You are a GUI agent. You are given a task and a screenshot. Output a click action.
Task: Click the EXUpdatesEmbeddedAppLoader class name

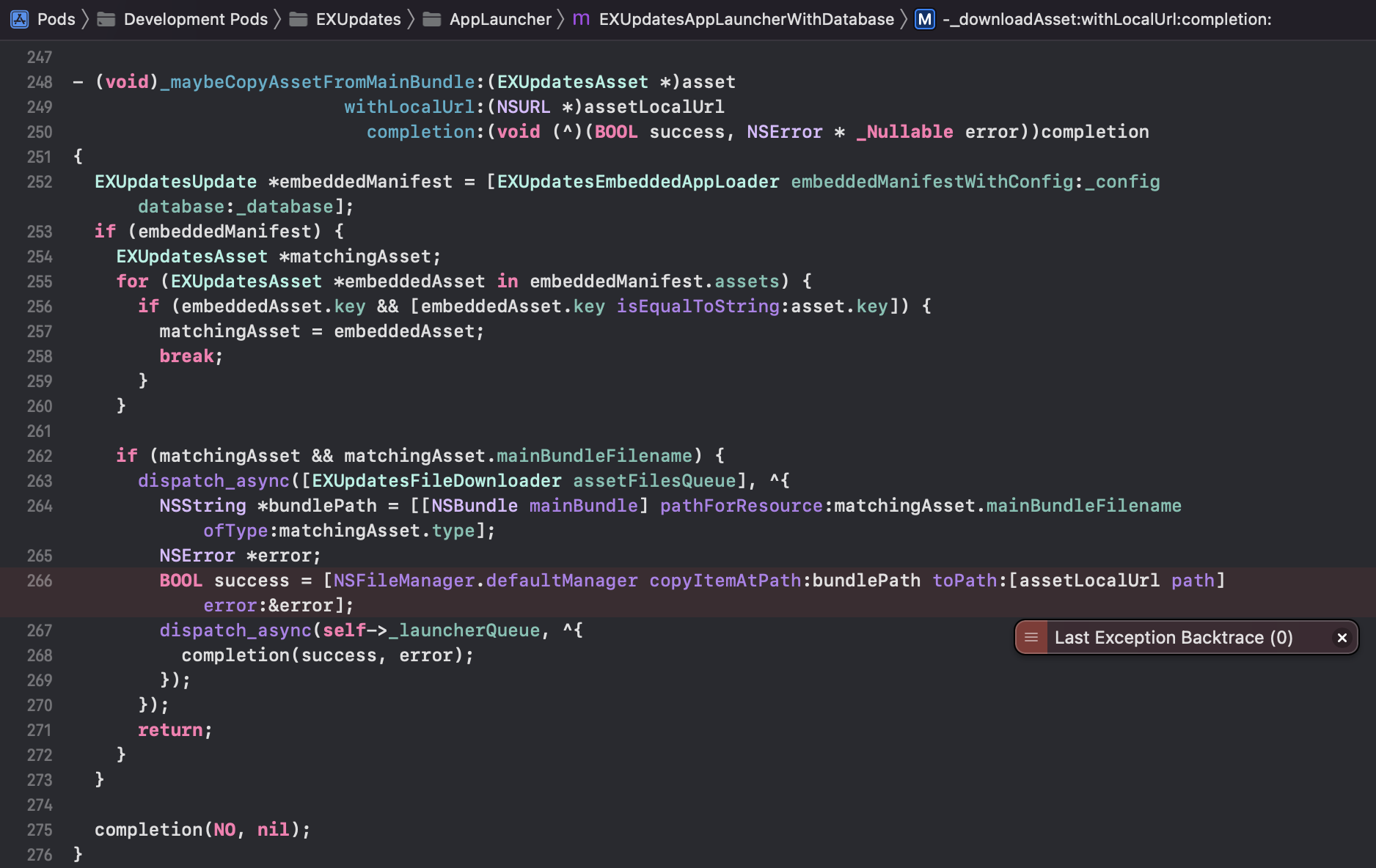(638, 182)
